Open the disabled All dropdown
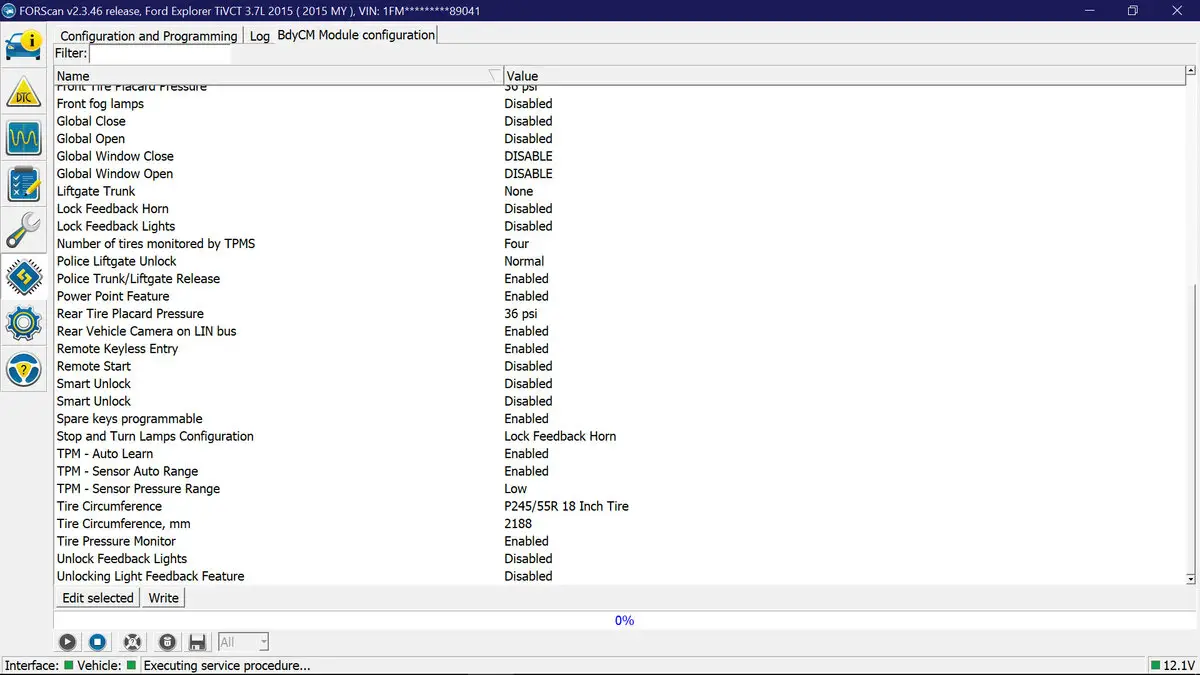Image resolution: width=1200 pixels, height=675 pixels. (x=243, y=642)
